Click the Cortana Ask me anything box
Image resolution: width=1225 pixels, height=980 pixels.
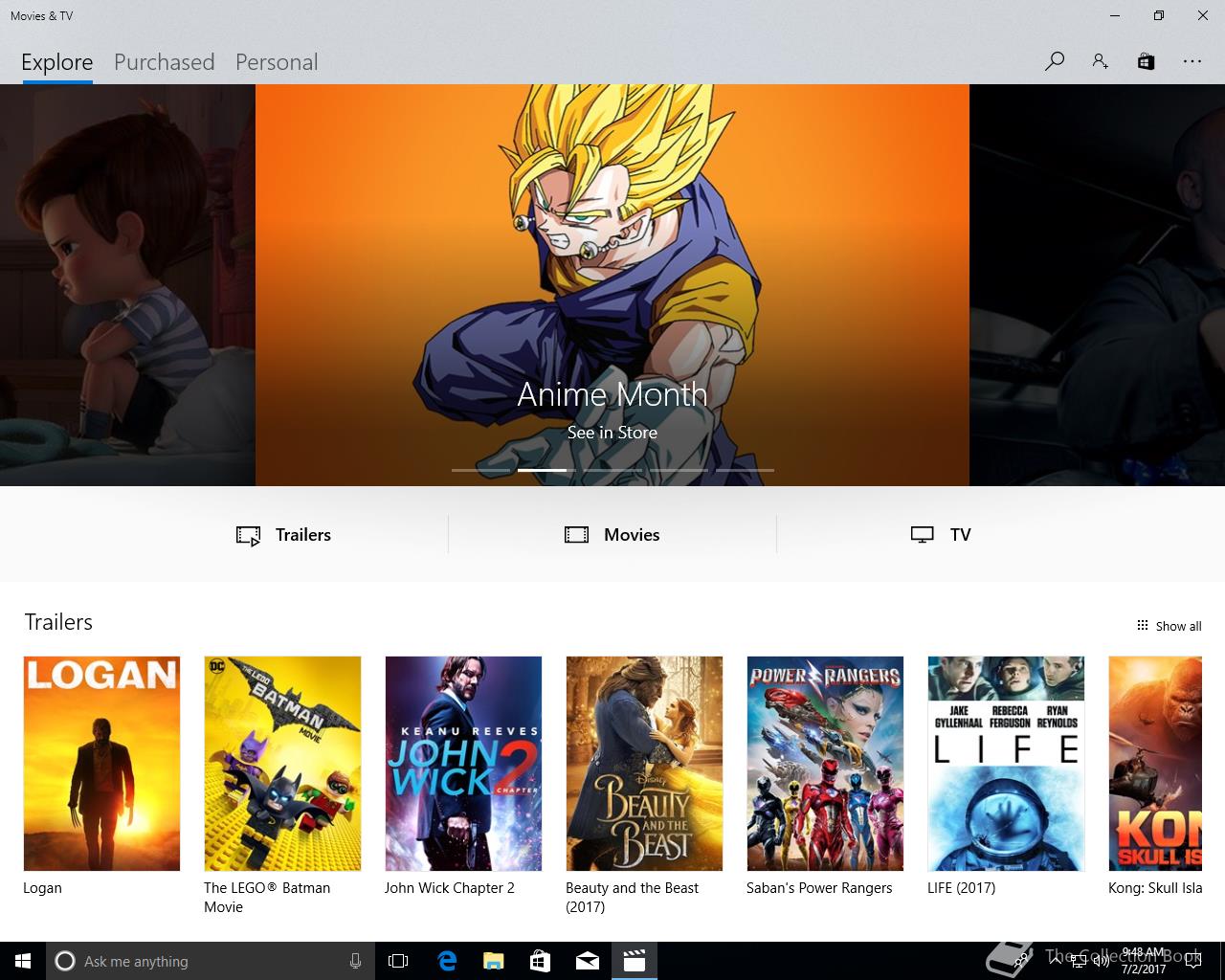[209, 961]
